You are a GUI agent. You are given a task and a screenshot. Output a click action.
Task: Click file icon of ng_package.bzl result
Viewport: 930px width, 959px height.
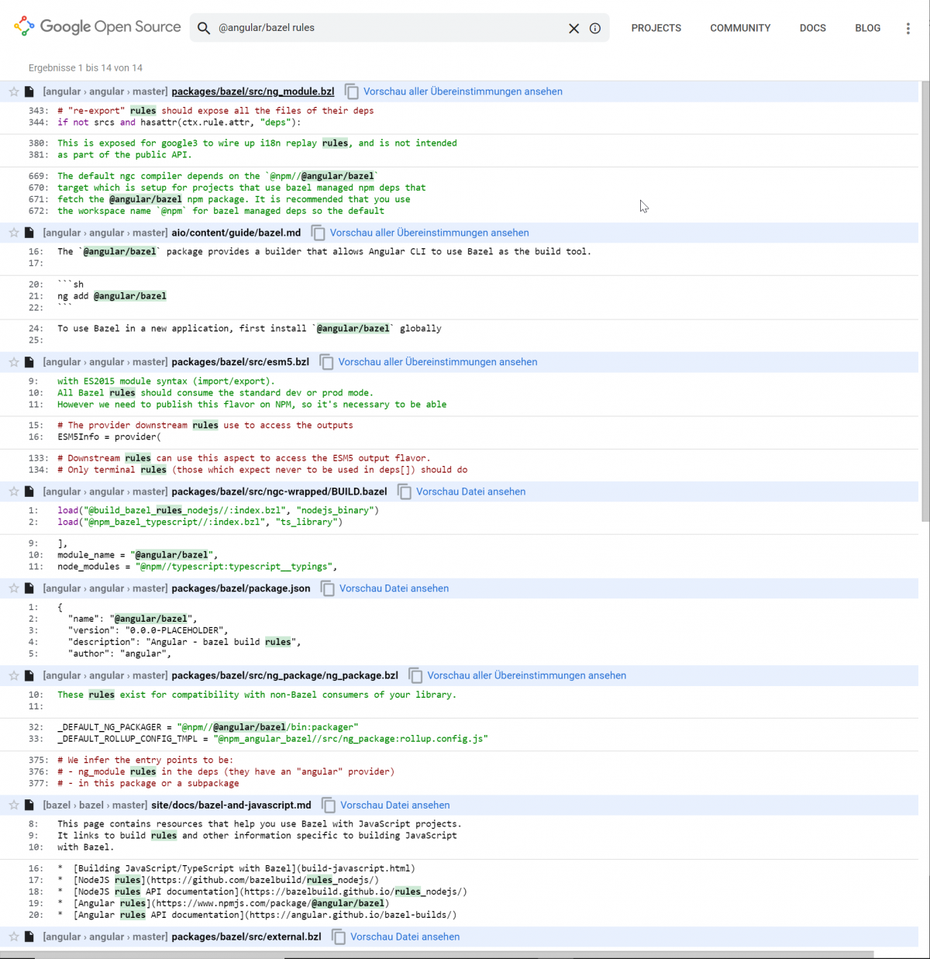pyautogui.click(x=29, y=676)
